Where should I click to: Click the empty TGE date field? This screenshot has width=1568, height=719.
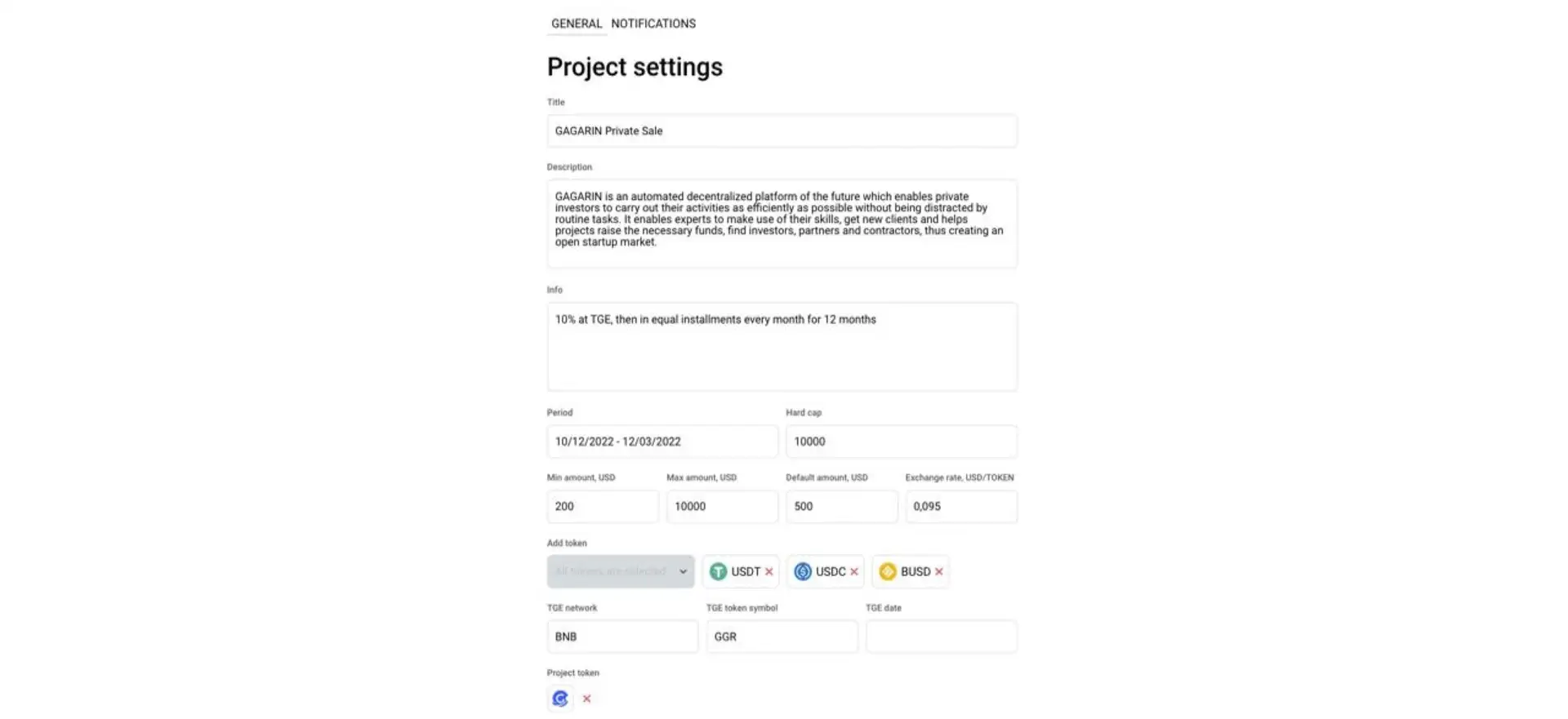(x=941, y=637)
